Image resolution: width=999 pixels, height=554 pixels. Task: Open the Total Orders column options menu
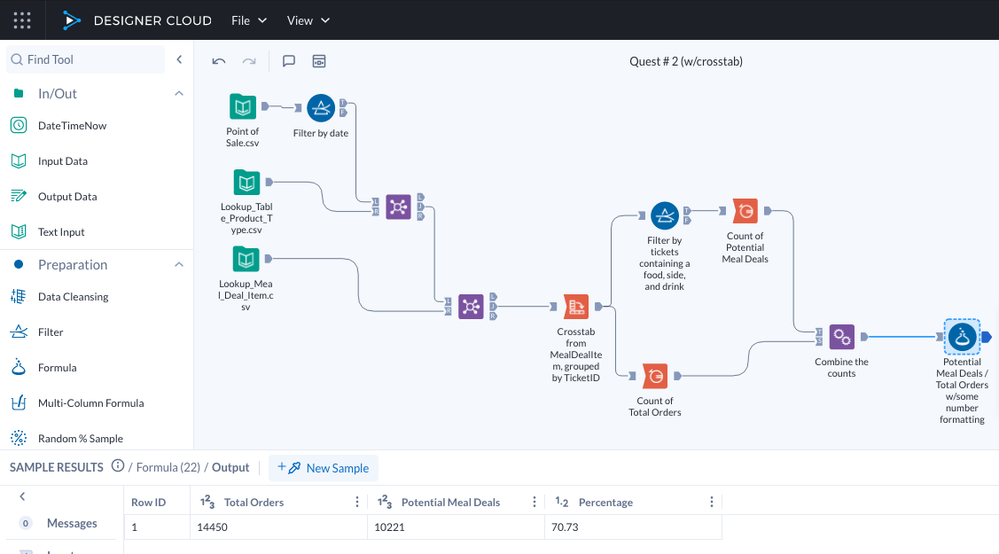(357, 502)
